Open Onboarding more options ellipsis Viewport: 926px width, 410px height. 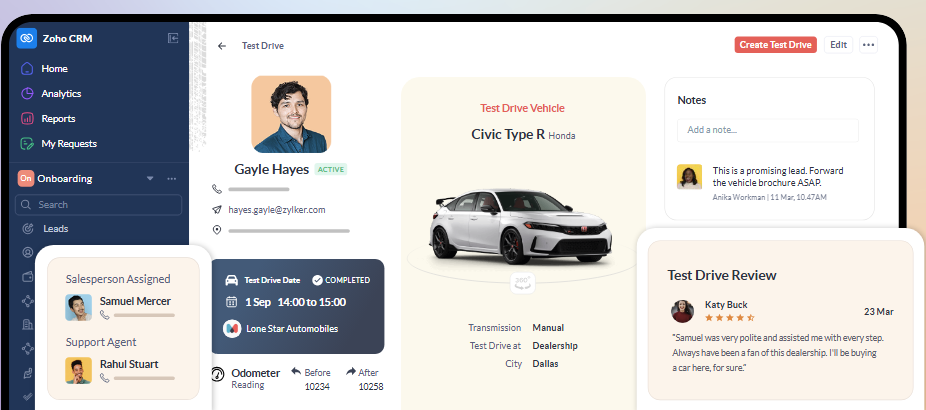[172, 178]
